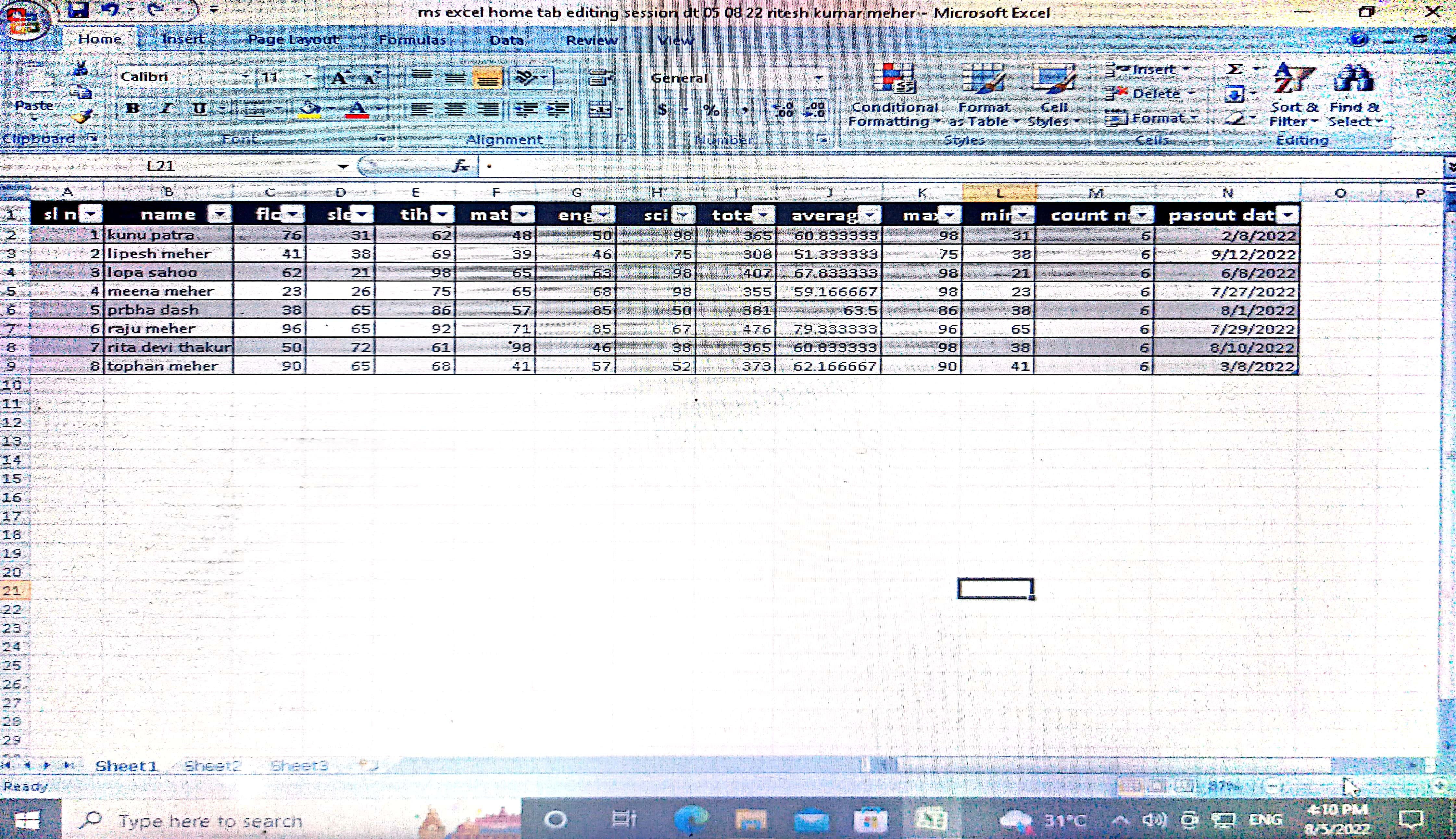Image resolution: width=1456 pixels, height=839 pixels.
Task: Toggle Italic formatting
Action: coord(166,108)
